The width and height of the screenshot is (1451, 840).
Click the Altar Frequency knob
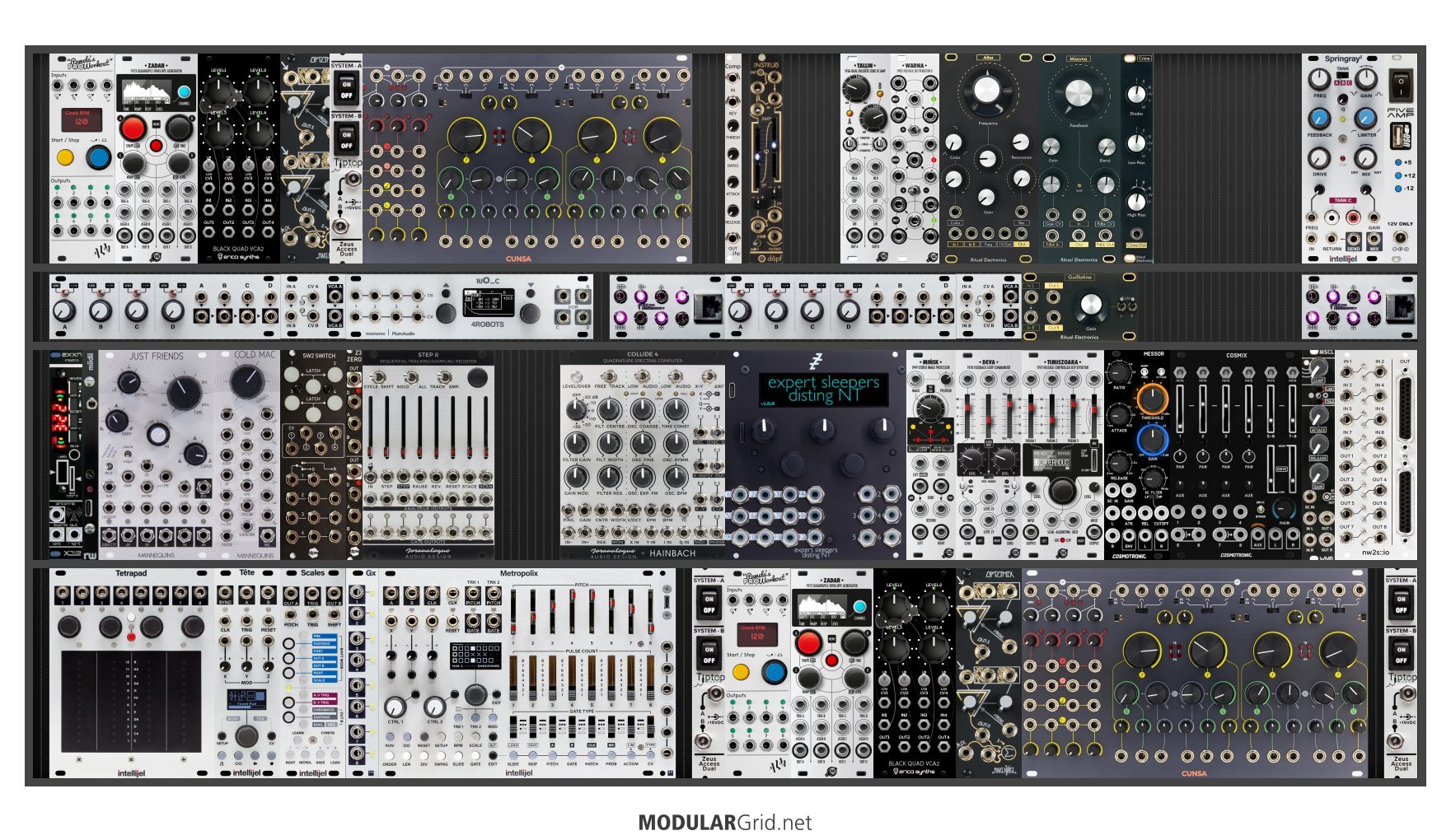[x=987, y=91]
